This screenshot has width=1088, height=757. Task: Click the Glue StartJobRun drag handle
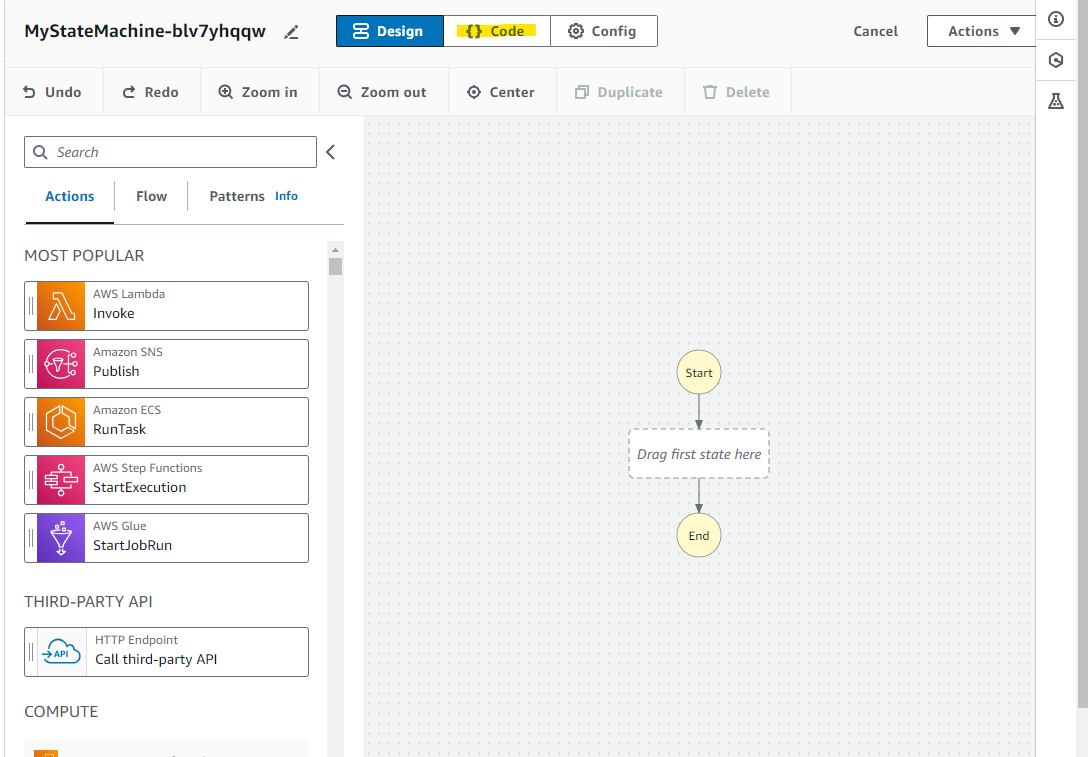point(31,538)
